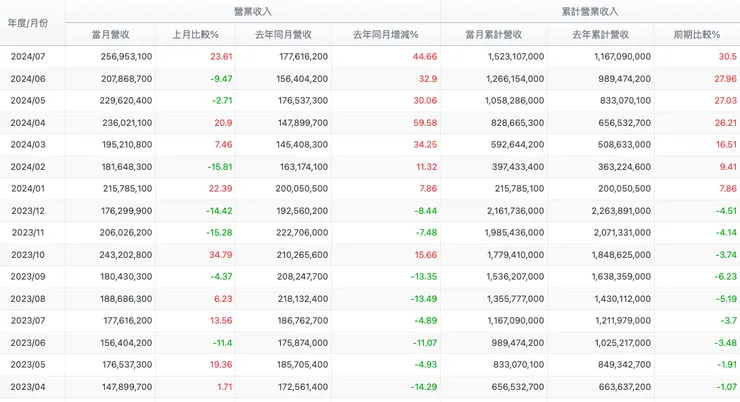Click monthly revenue value 207,868,700

[x=126, y=79]
